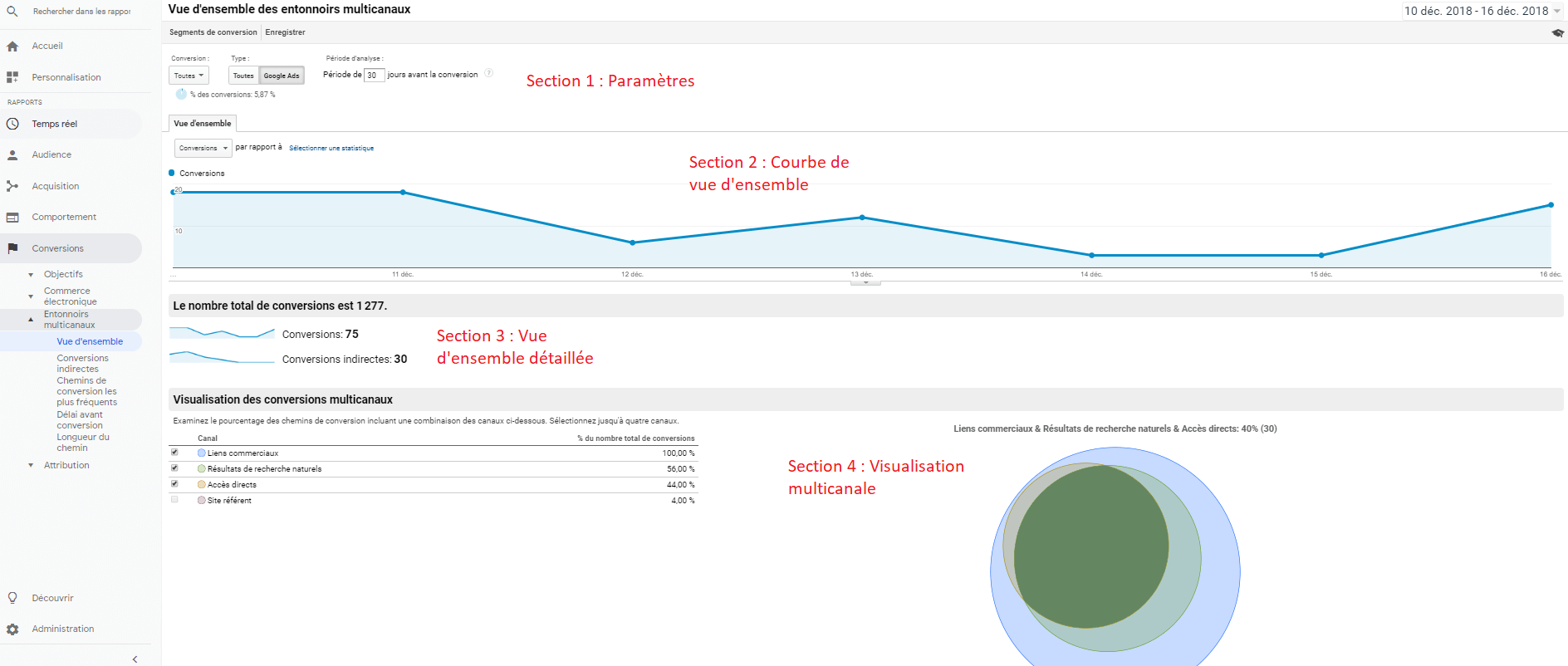The width and height of the screenshot is (1568, 666).
Task: Open the date range picker
Action: point(1482,11)
